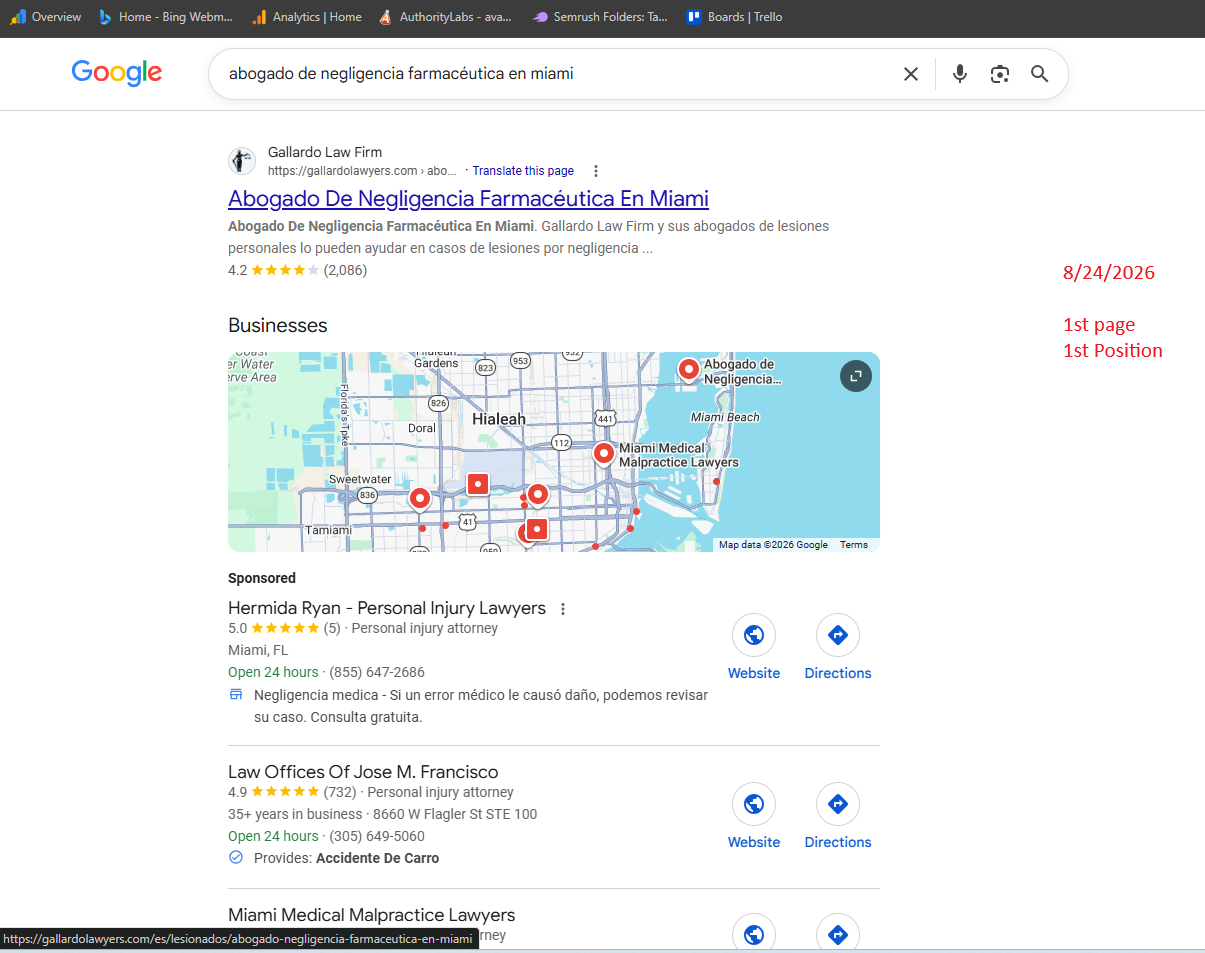The image size is (1205, 953).
Task: Click the Google logo
Action: pos(117,73)
